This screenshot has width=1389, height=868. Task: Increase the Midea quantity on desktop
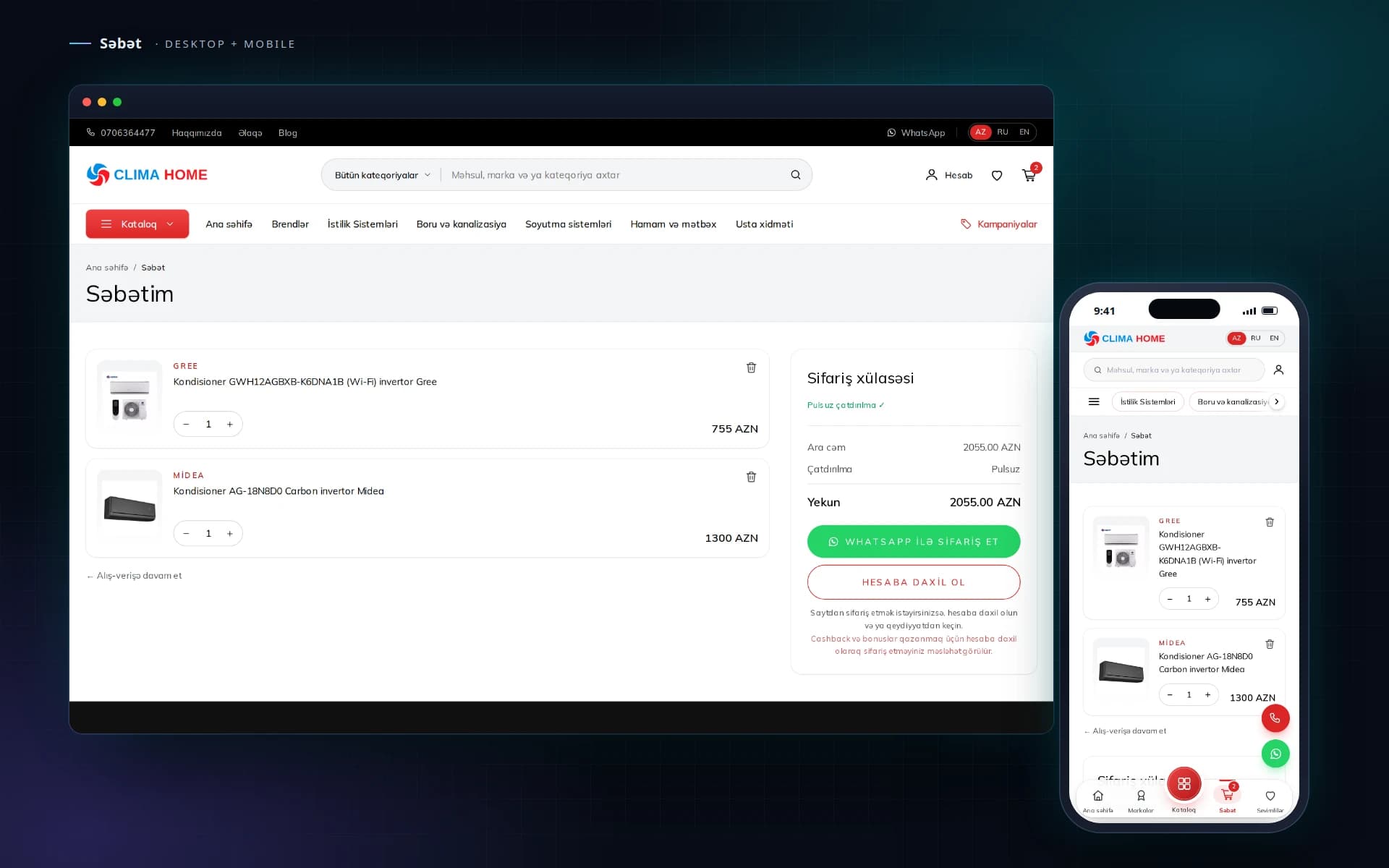click(x=230, y=534)
